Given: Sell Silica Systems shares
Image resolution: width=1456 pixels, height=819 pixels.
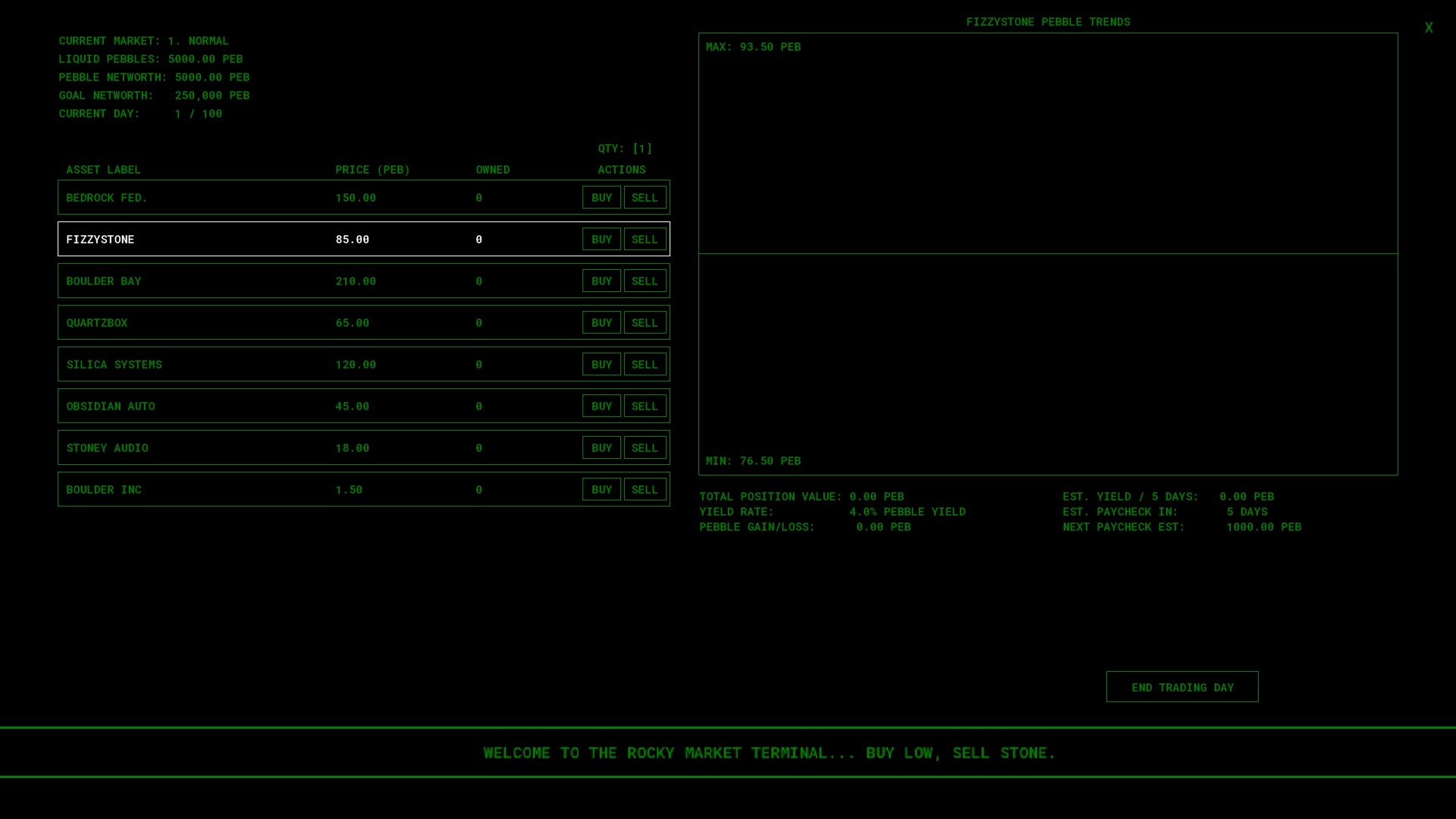Looking at the screenshot, I should 645,364.
